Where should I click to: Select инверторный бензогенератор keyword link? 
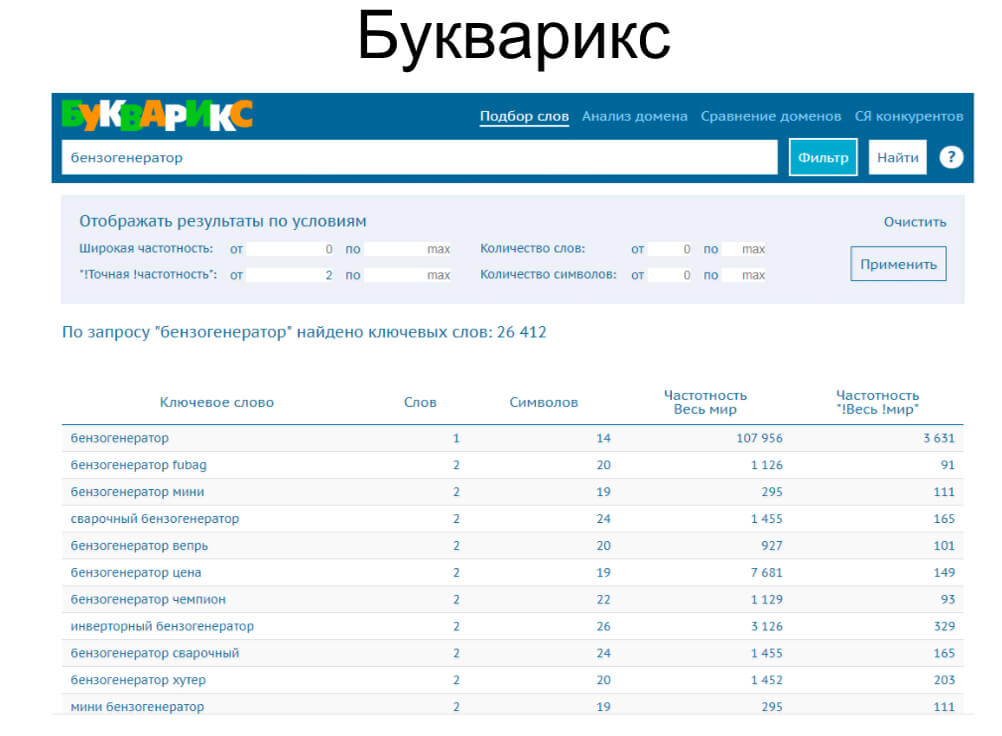click(162, 626)
